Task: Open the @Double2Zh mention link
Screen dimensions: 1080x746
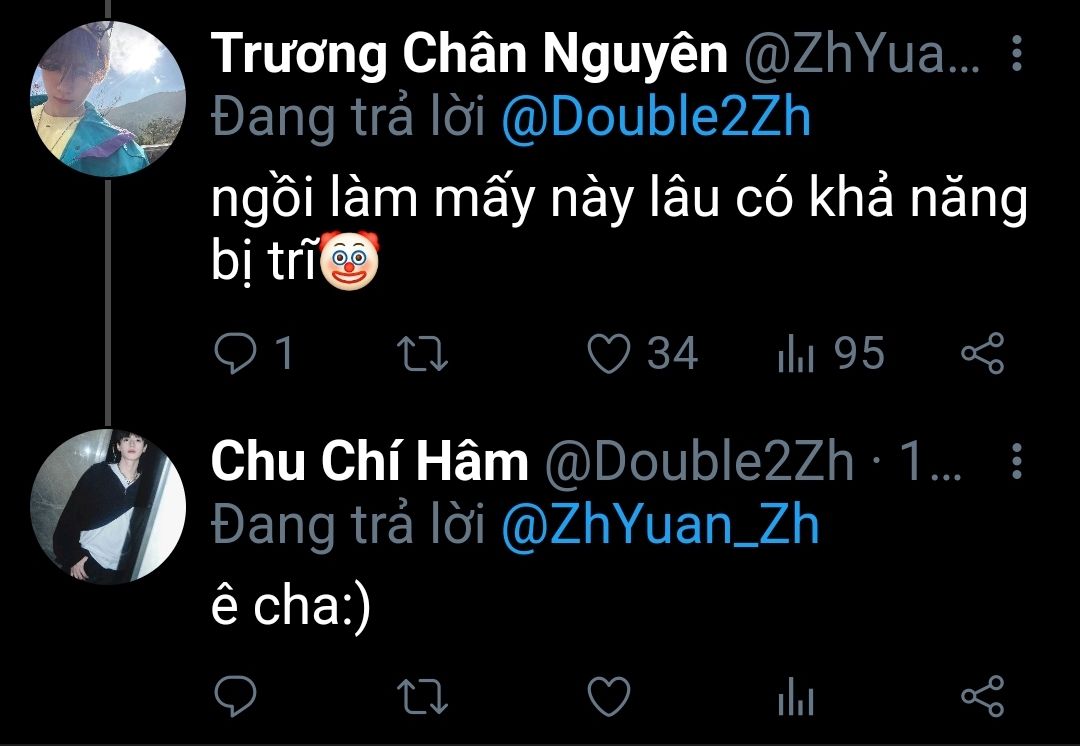Action: [656, 118]
